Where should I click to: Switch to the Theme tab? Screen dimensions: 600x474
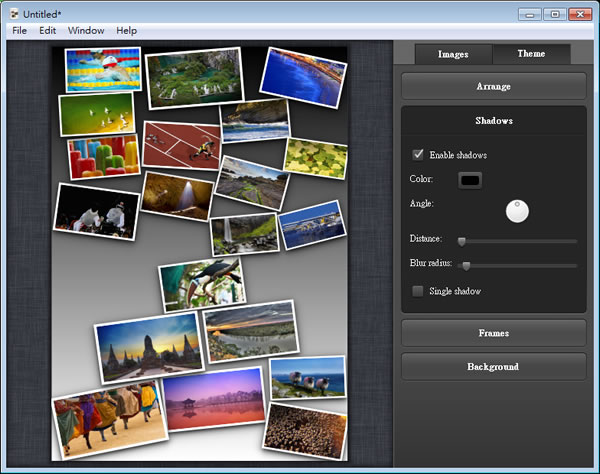tap(531, 54)
